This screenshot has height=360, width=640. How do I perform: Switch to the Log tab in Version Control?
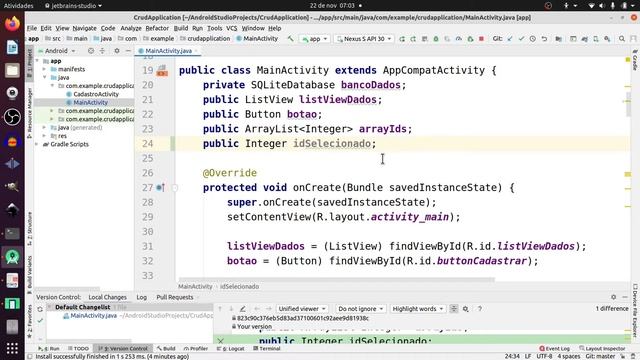click(142, 297)
